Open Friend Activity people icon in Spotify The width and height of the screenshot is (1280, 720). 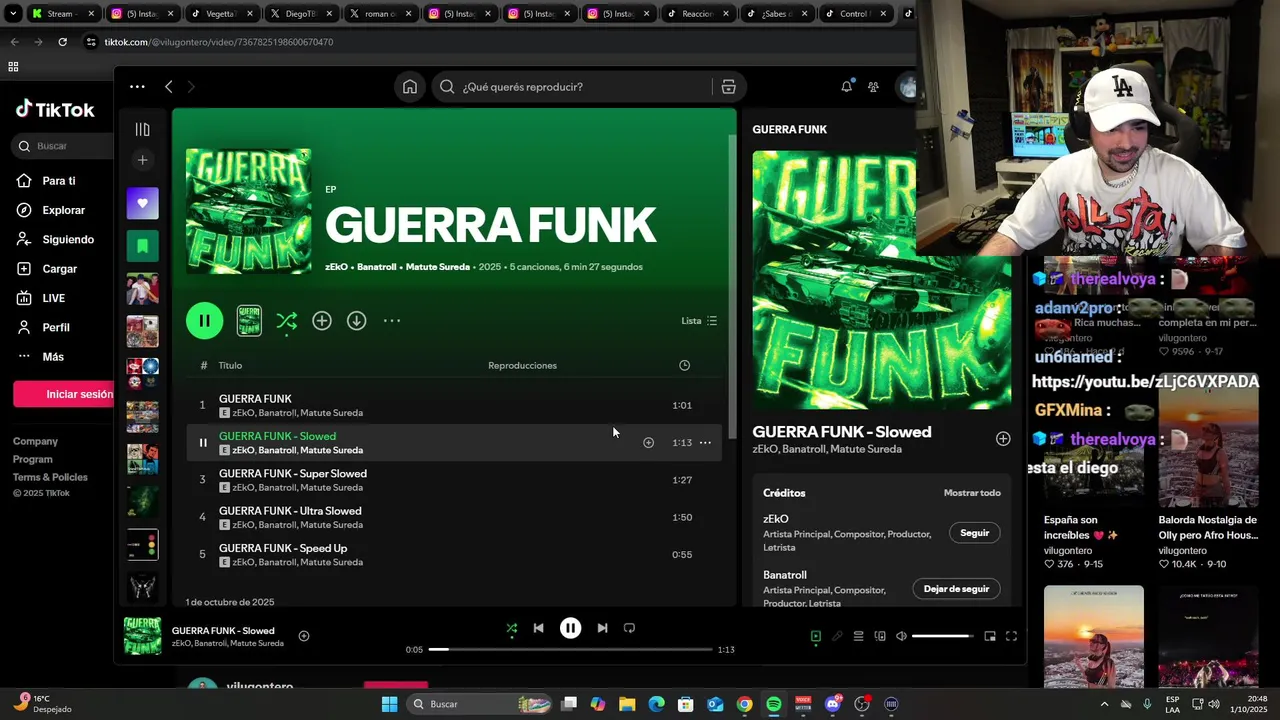coord(873,87)
